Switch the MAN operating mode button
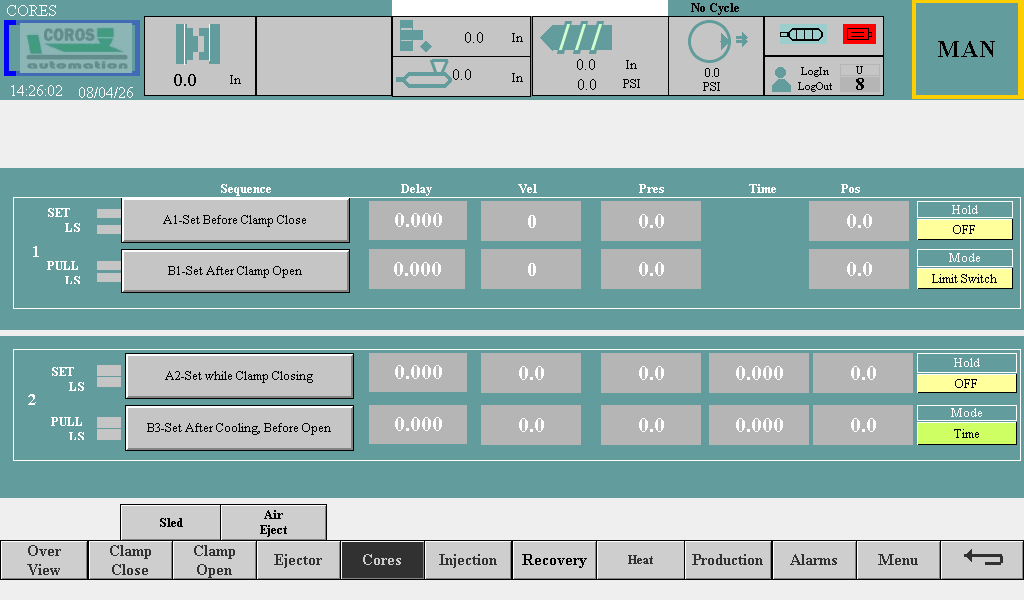The image size is (1024, 600). [966, 49]
